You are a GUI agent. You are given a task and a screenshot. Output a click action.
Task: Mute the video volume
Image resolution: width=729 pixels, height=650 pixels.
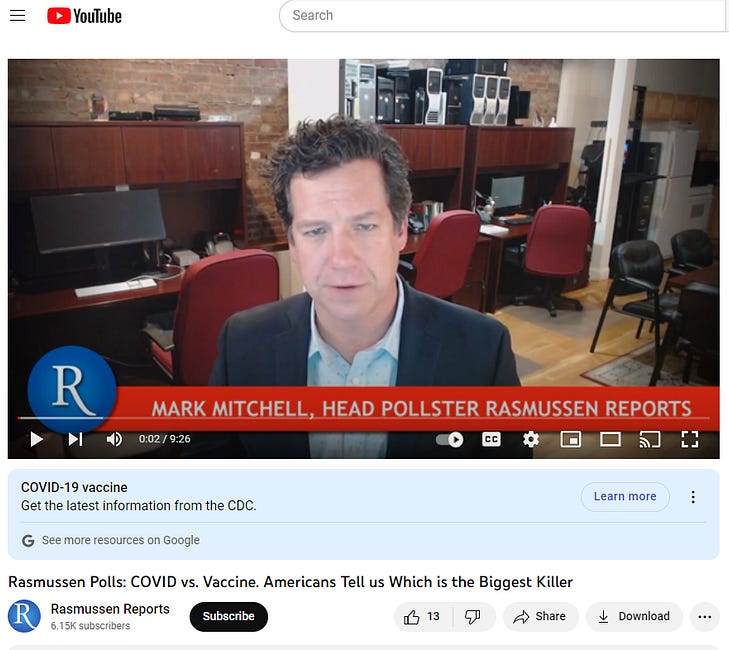114,439
